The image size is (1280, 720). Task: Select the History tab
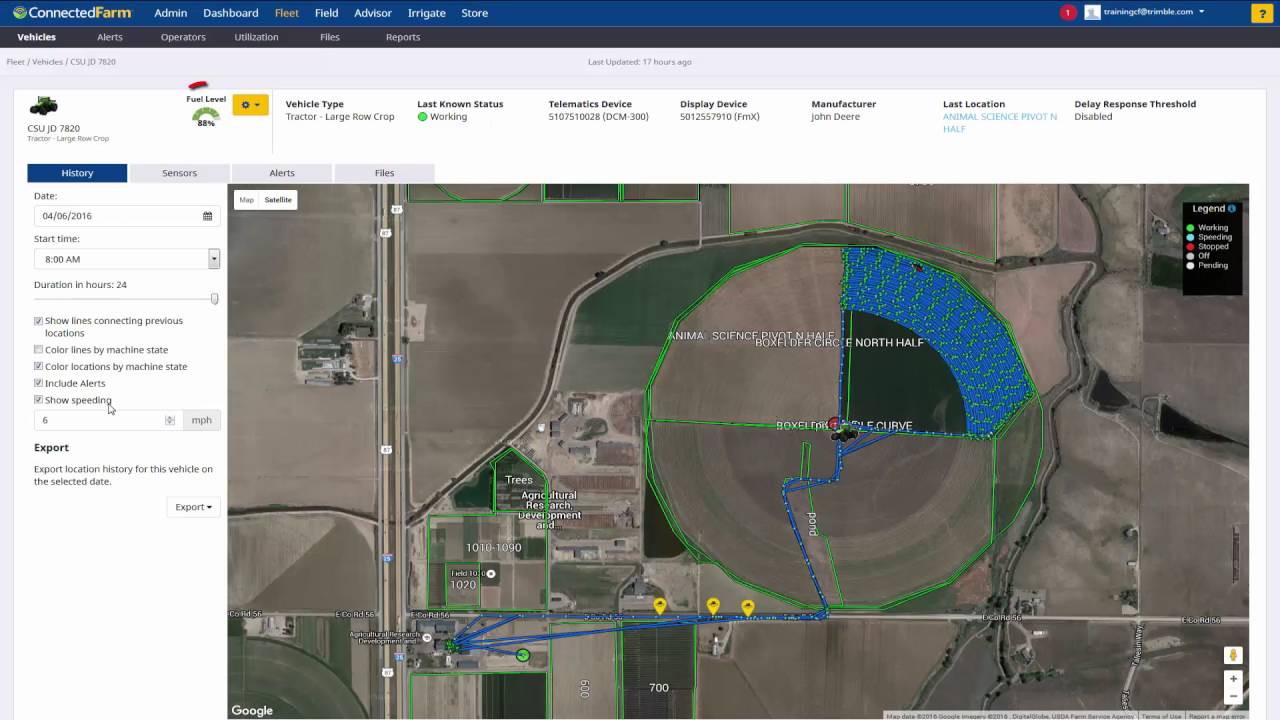[x=77, y=173]
